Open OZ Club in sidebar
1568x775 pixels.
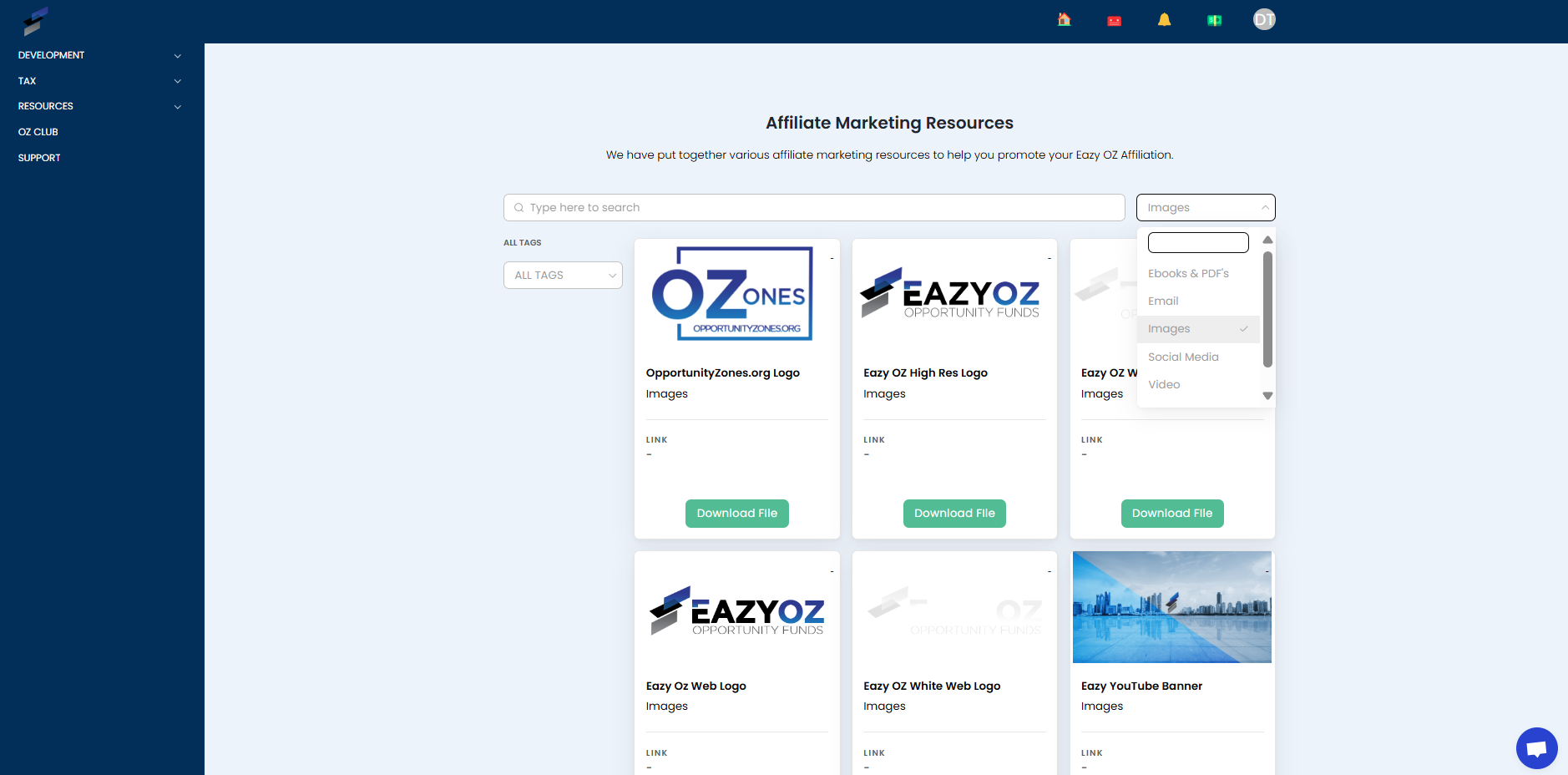[38, 132]
